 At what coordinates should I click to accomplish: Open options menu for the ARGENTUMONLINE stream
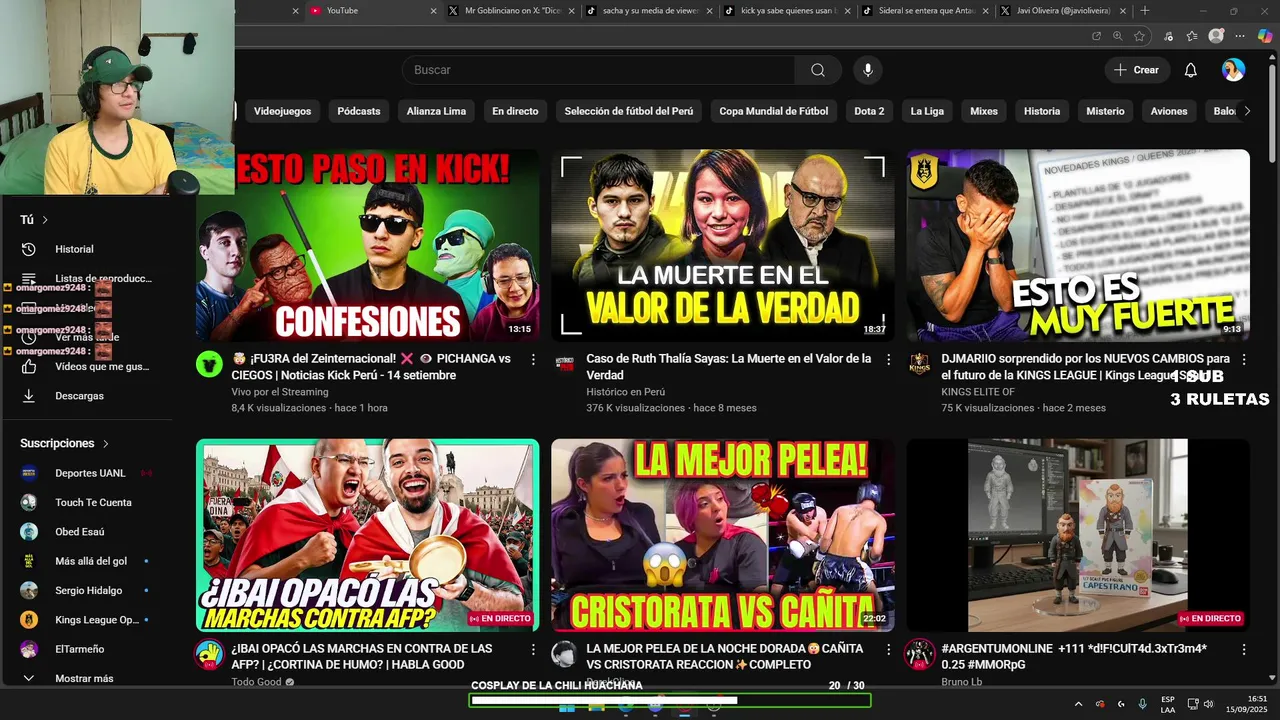coord(1244,649)
